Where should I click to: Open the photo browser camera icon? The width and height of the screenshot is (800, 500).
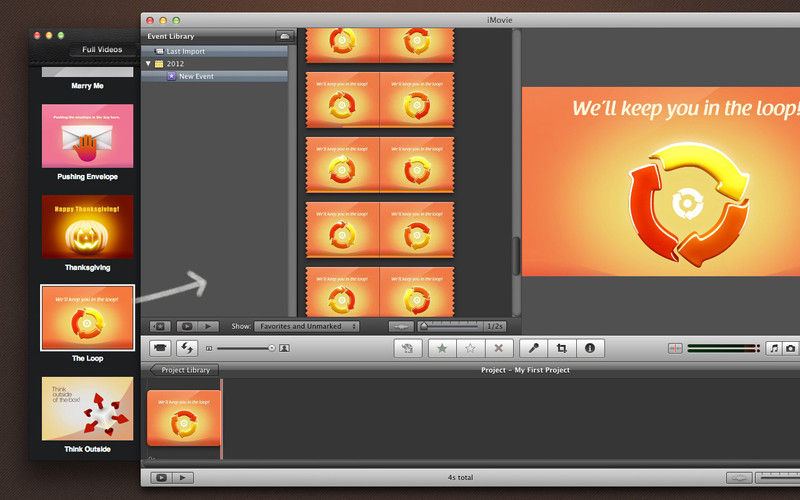790,348
